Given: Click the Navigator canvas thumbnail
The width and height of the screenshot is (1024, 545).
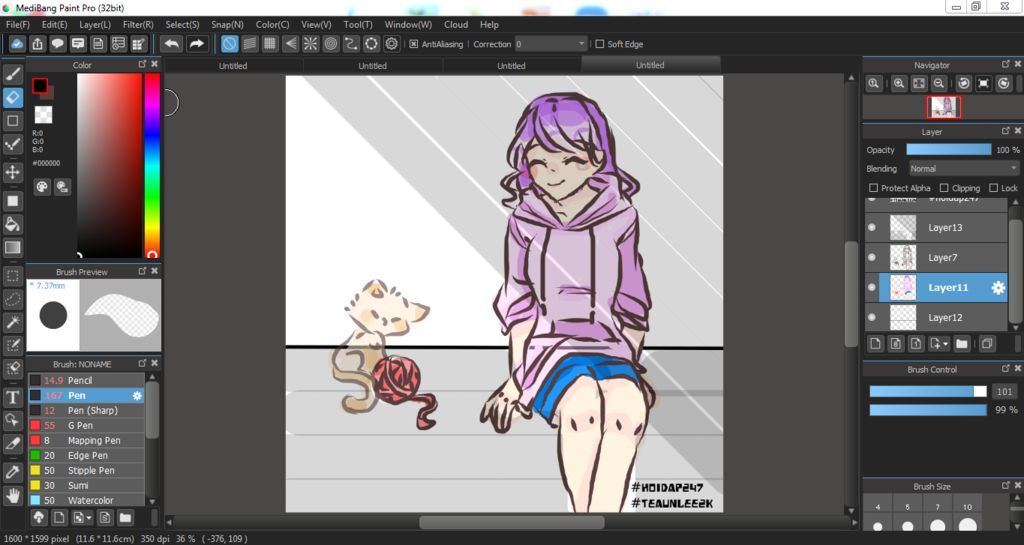Looking at the screenshot, I should click(x=944, y=107).
